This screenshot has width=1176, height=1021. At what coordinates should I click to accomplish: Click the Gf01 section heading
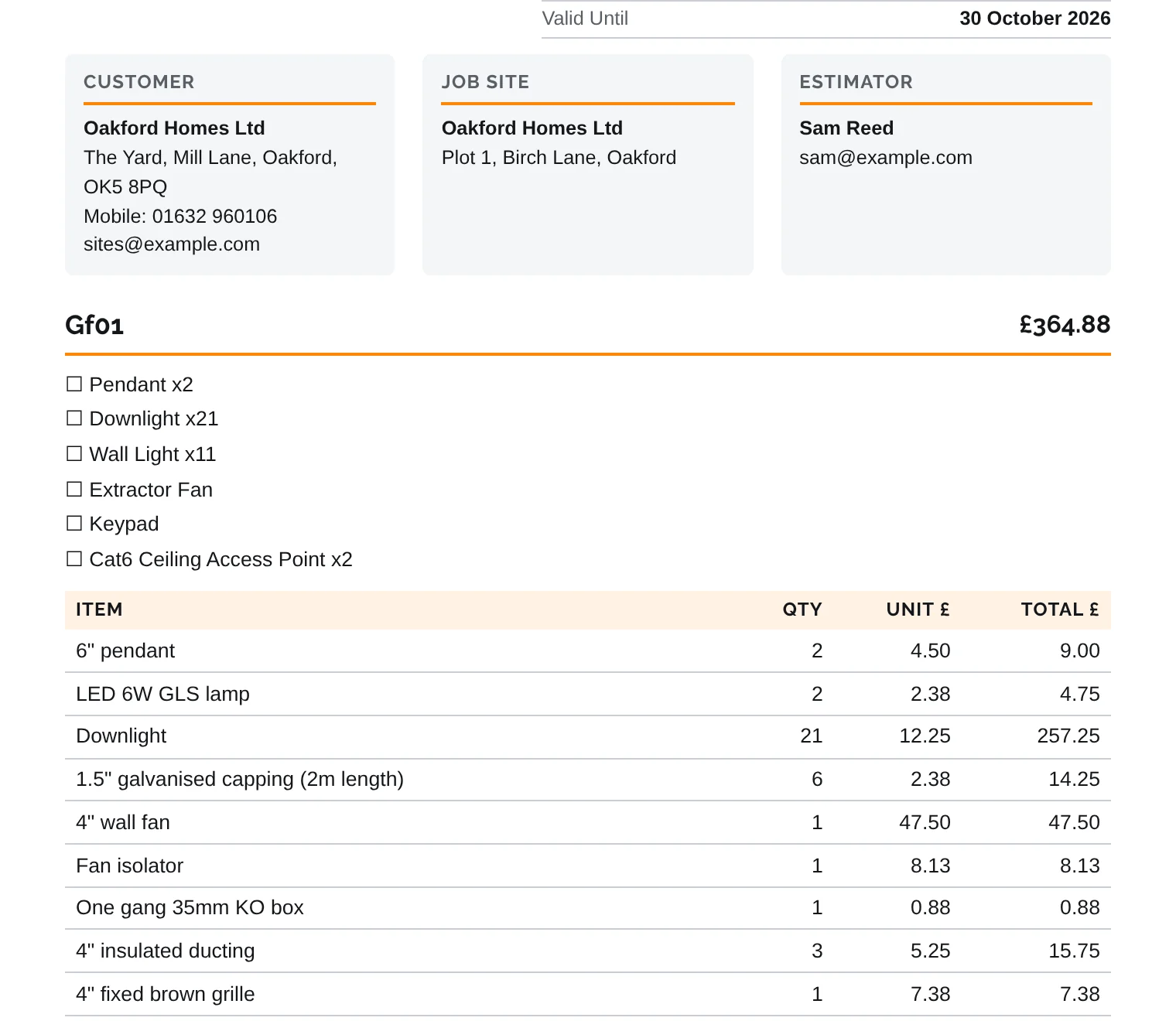tap(94, 325)
